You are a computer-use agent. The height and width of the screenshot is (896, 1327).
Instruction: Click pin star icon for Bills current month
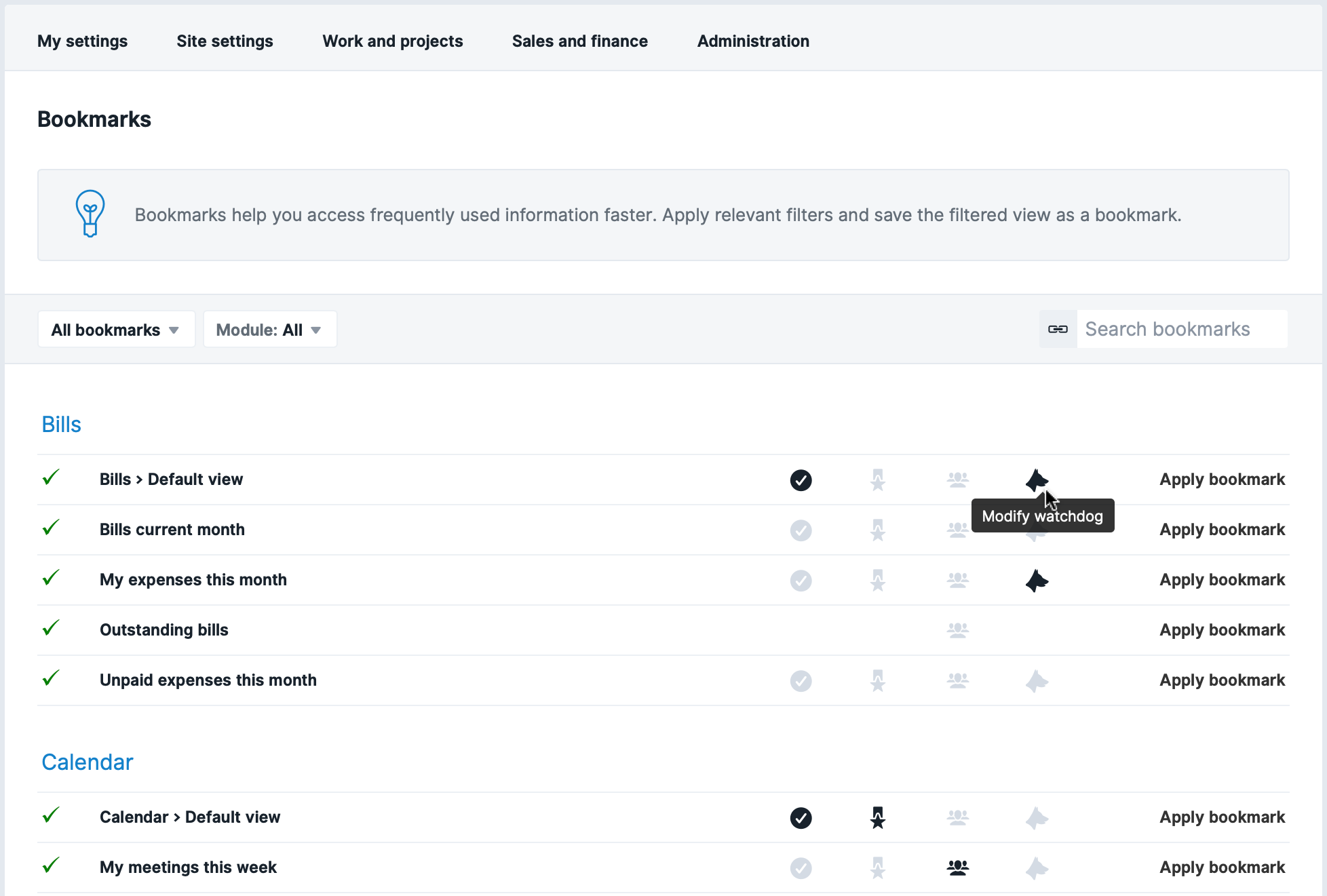pyautogui.click(x=877, y=530)
